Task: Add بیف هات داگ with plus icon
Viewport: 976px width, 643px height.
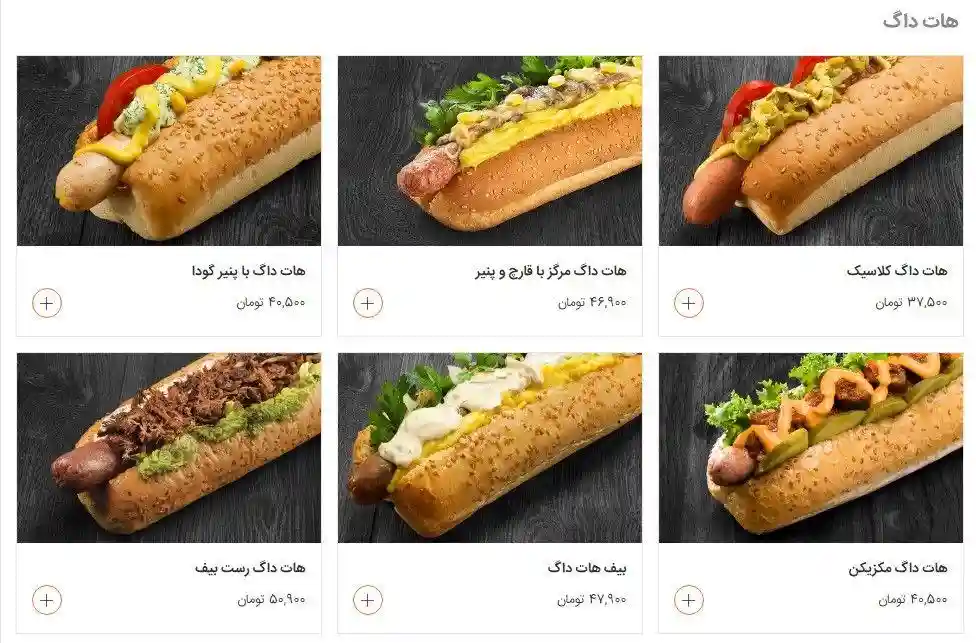Action: [368, 600]
